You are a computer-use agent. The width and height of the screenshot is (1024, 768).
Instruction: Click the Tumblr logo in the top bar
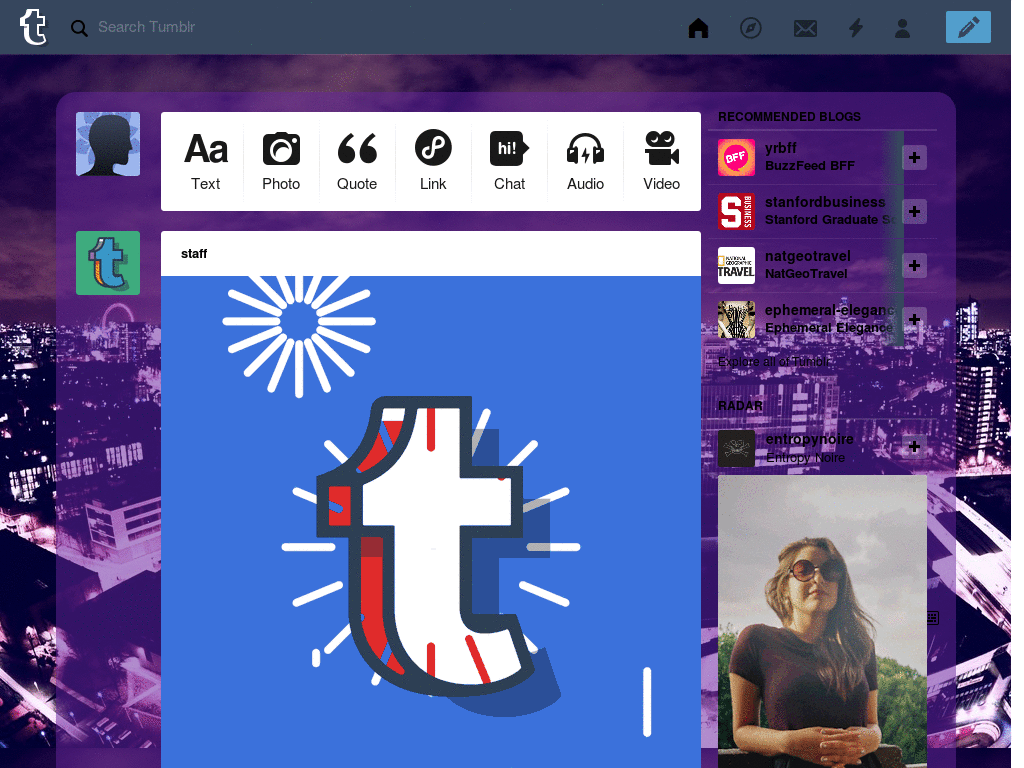tap(33, 27)
